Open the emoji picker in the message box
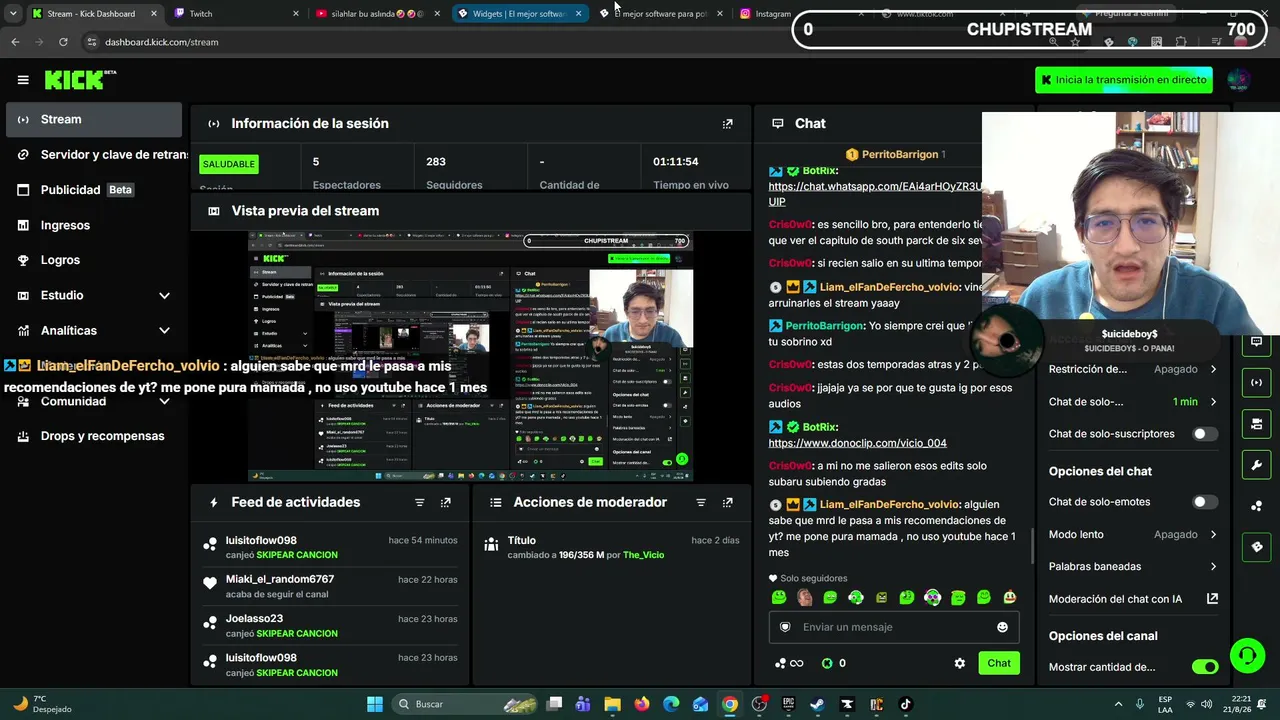1280x720 pixels. [x=1002, y=627]
